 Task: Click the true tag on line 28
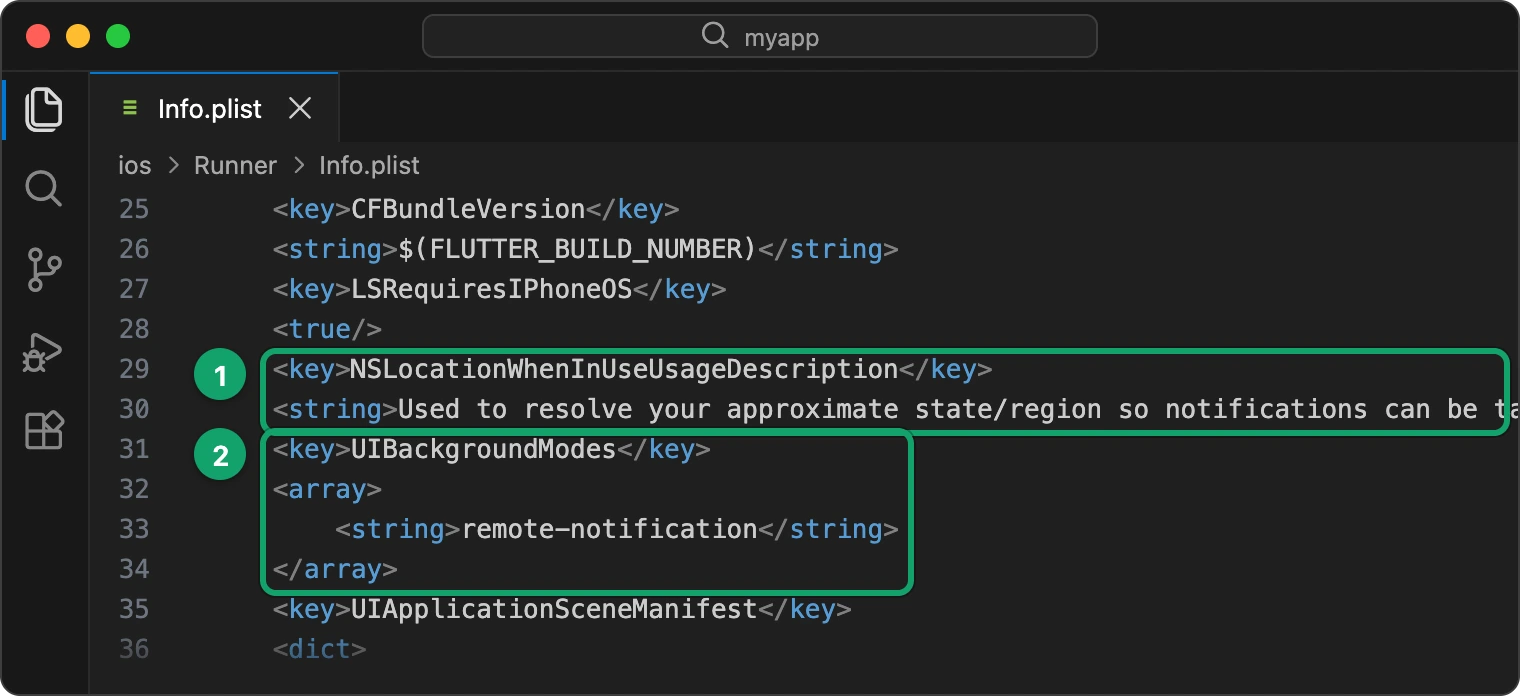328,329
